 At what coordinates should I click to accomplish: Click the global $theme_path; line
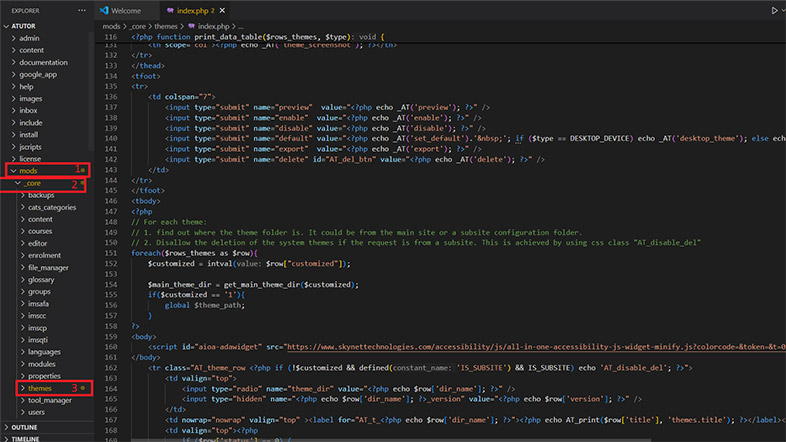[x=205, y=305]
